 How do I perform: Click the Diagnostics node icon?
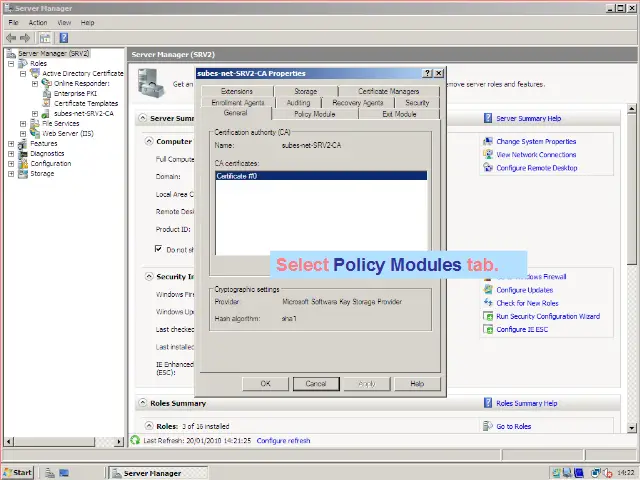point(23,153)
